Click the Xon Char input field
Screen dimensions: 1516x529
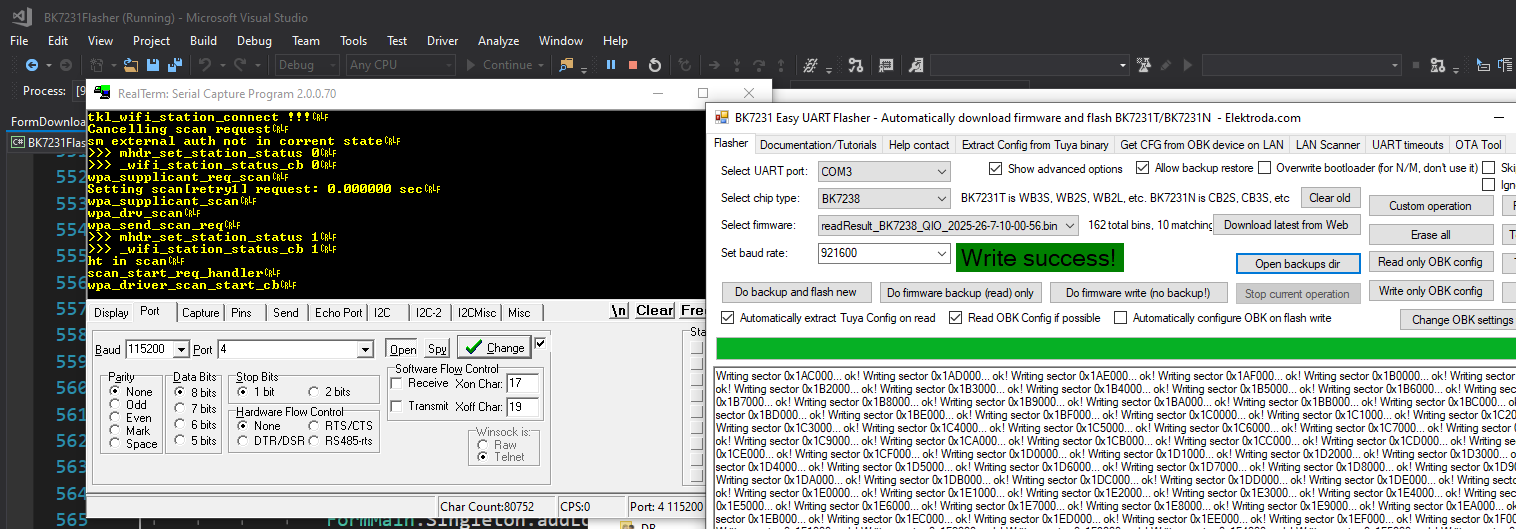[x=523, y=383]
